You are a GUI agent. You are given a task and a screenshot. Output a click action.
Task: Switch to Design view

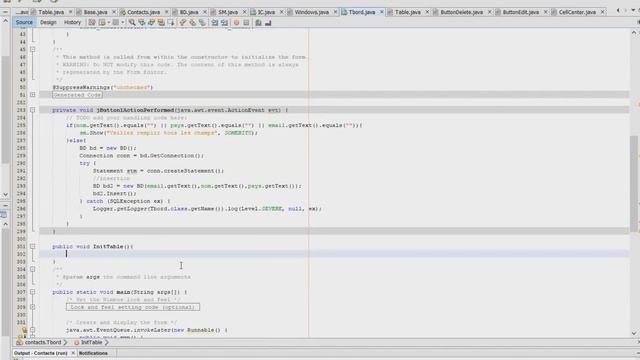click(x=48, y=22)
